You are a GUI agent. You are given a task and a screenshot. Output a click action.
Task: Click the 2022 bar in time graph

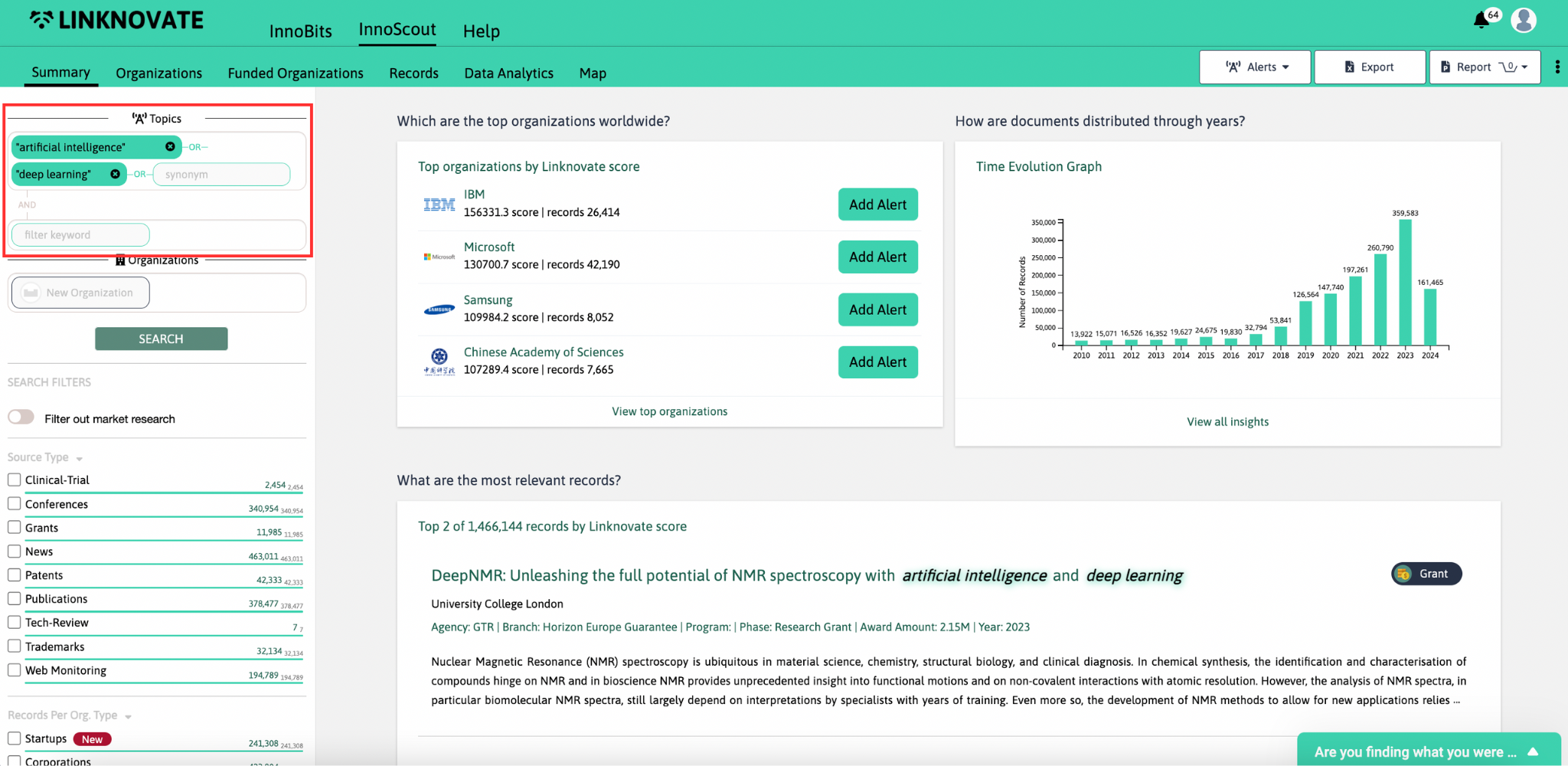pyautogui.click(x=1380, y=300)
